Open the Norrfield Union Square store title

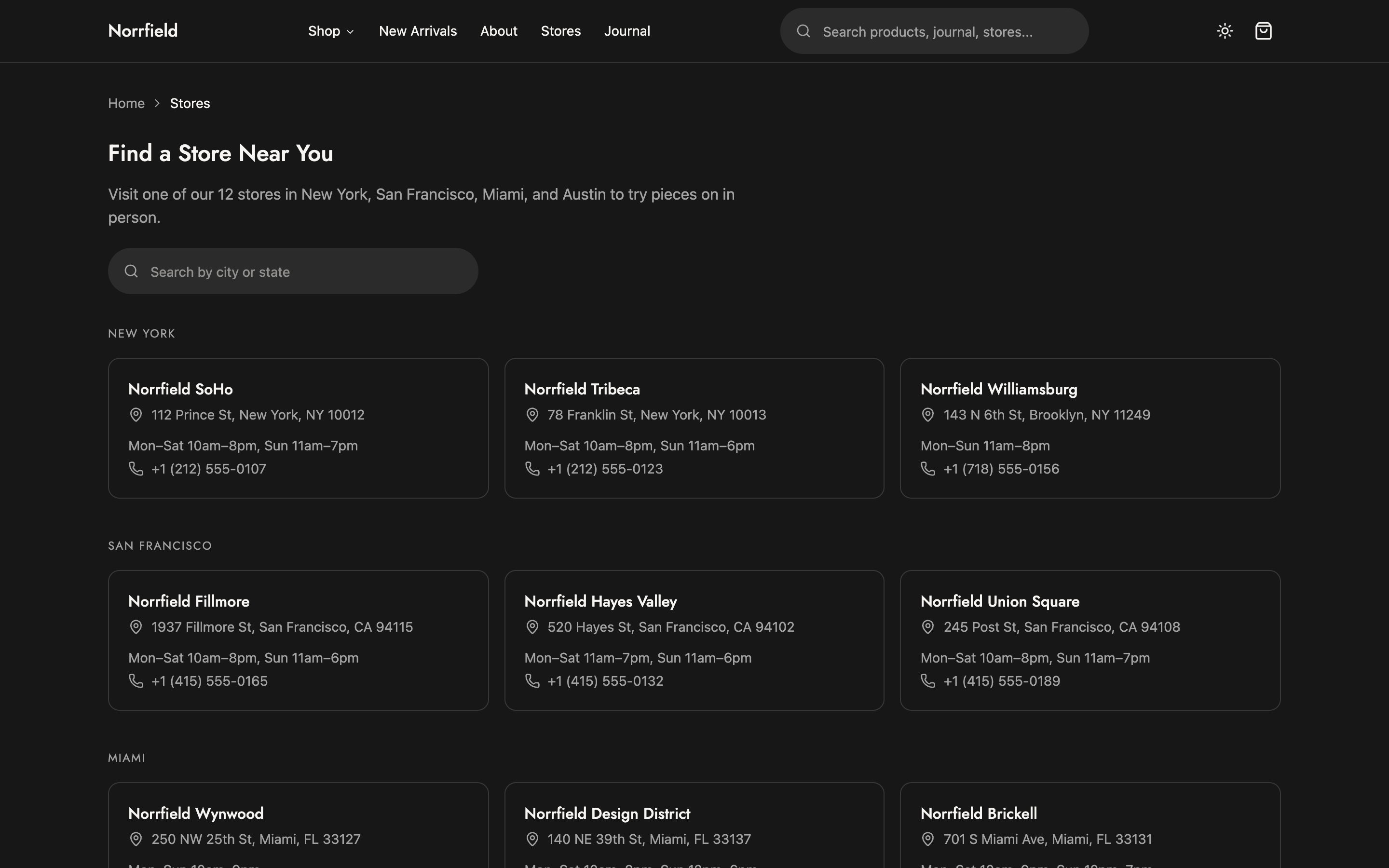[1000, 602]
